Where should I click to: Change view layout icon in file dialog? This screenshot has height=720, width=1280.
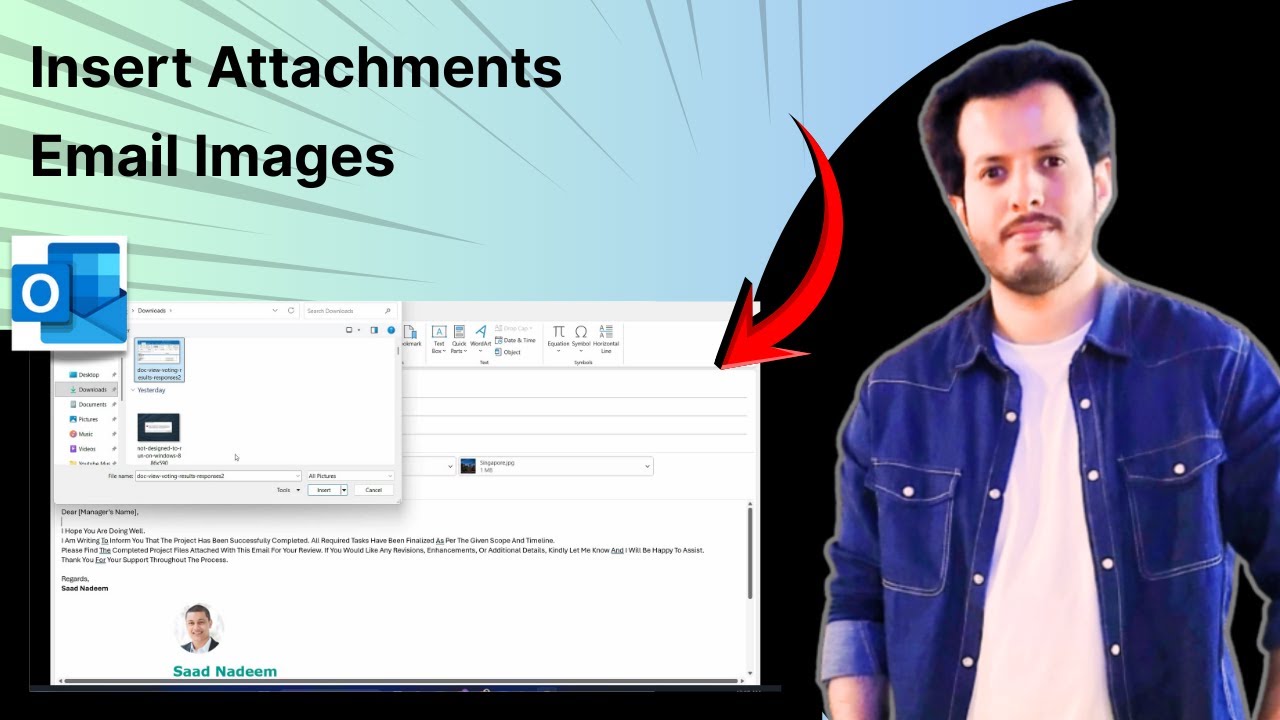[x=350, y=330]
